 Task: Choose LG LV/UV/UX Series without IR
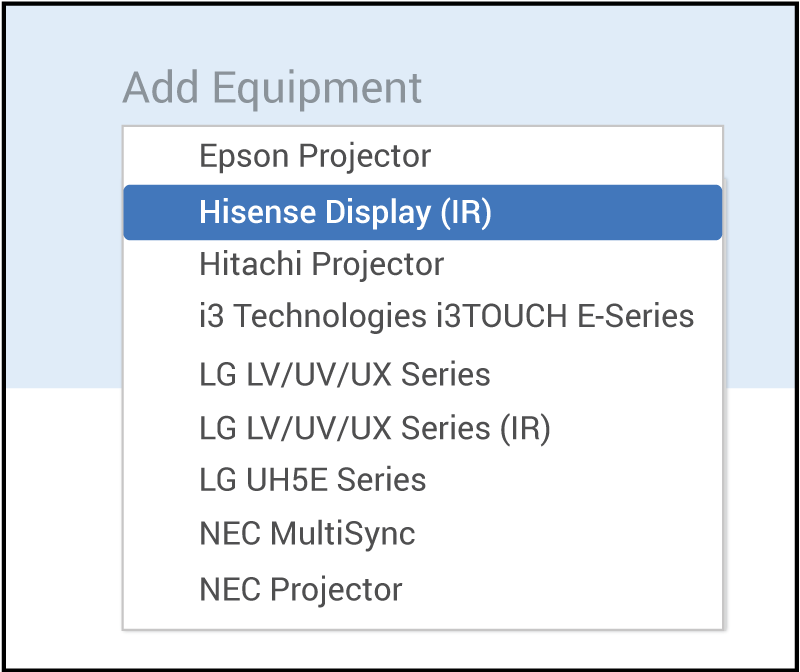345,375
